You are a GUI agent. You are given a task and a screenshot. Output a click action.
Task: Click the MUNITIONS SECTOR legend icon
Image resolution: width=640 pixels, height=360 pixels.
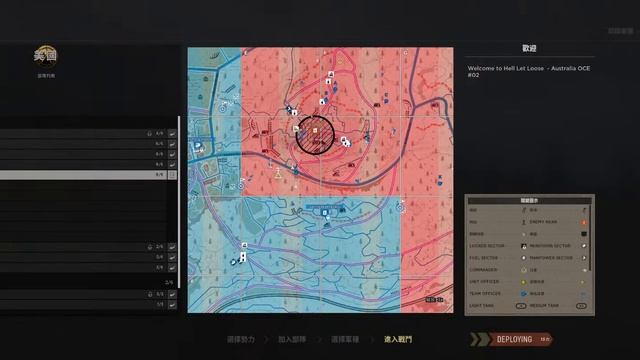click(x=584, y=246)
